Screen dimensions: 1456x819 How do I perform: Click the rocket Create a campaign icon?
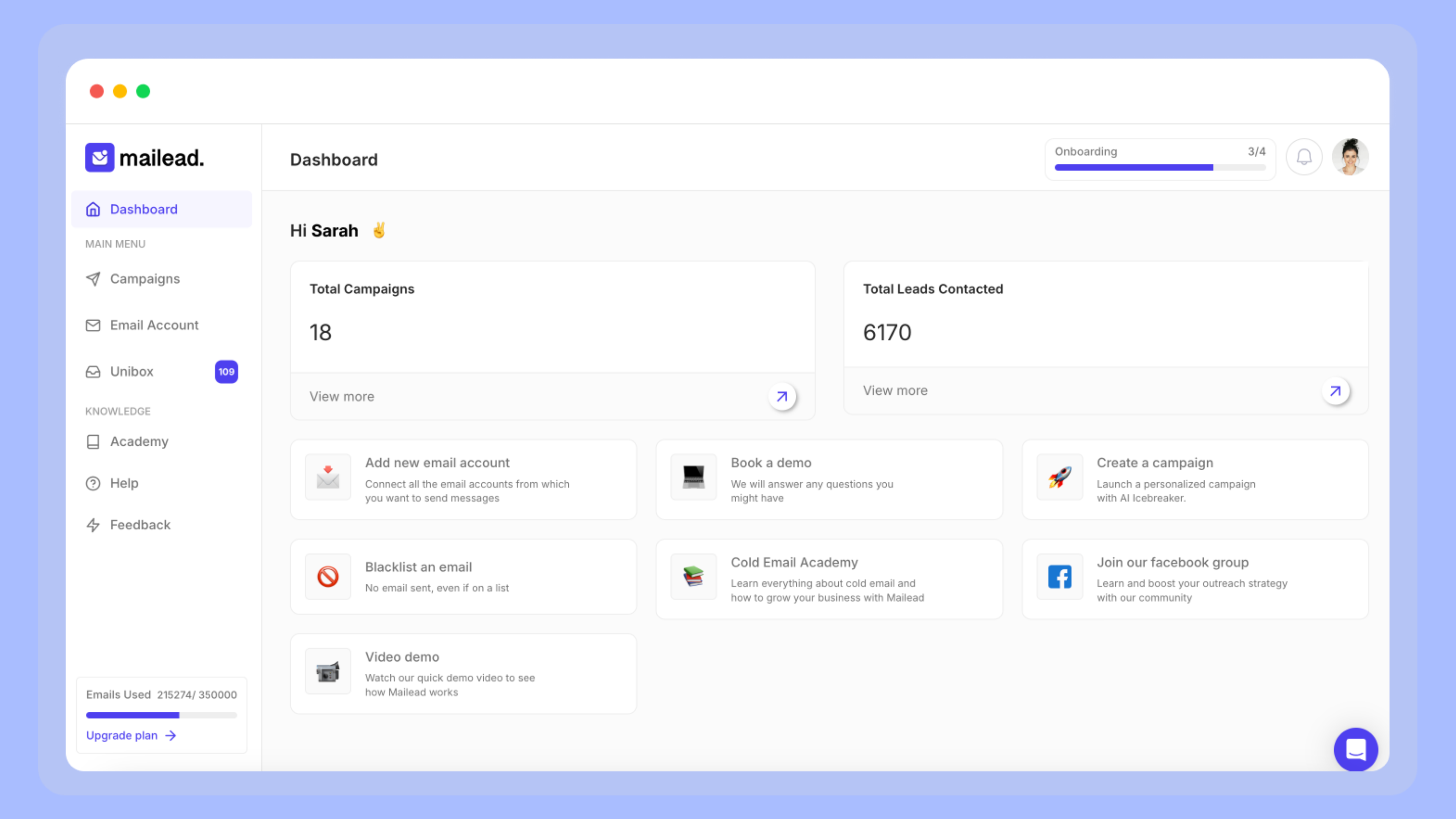[1059, 477]
